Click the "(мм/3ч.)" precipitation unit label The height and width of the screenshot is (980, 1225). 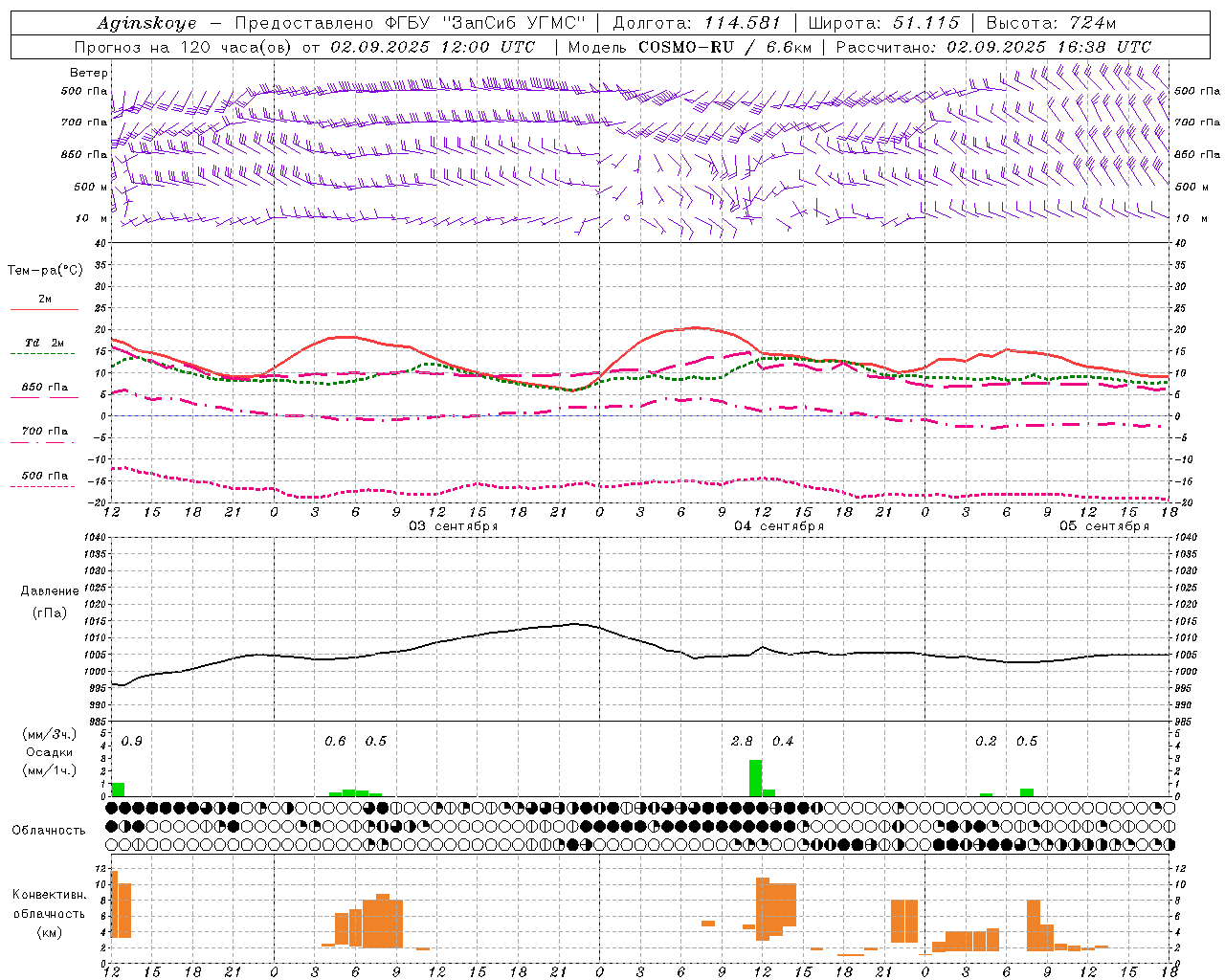pyautogui.click(x=50, y=734)
